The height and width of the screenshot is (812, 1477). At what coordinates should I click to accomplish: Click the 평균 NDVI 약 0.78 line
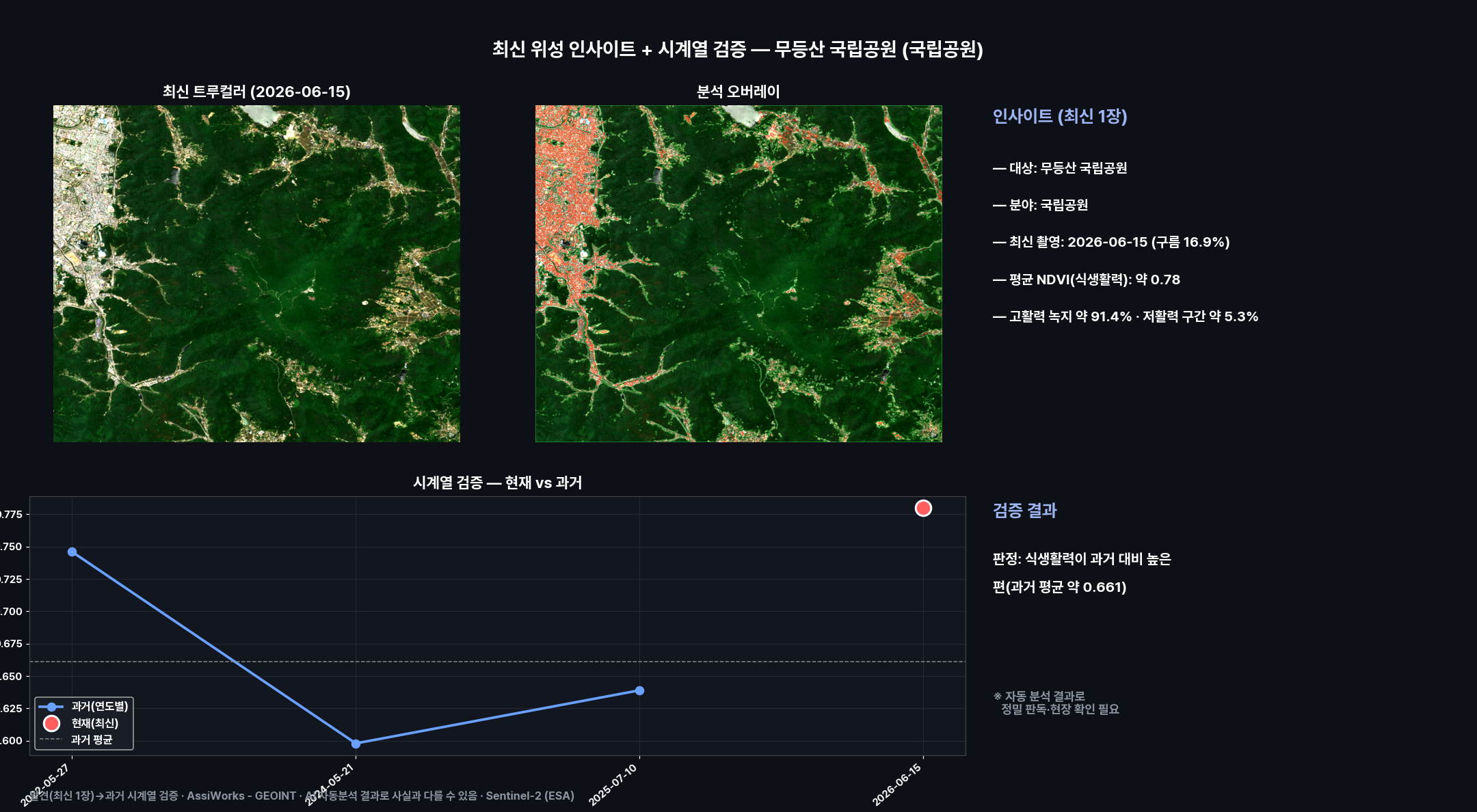tap(1087, 280)
